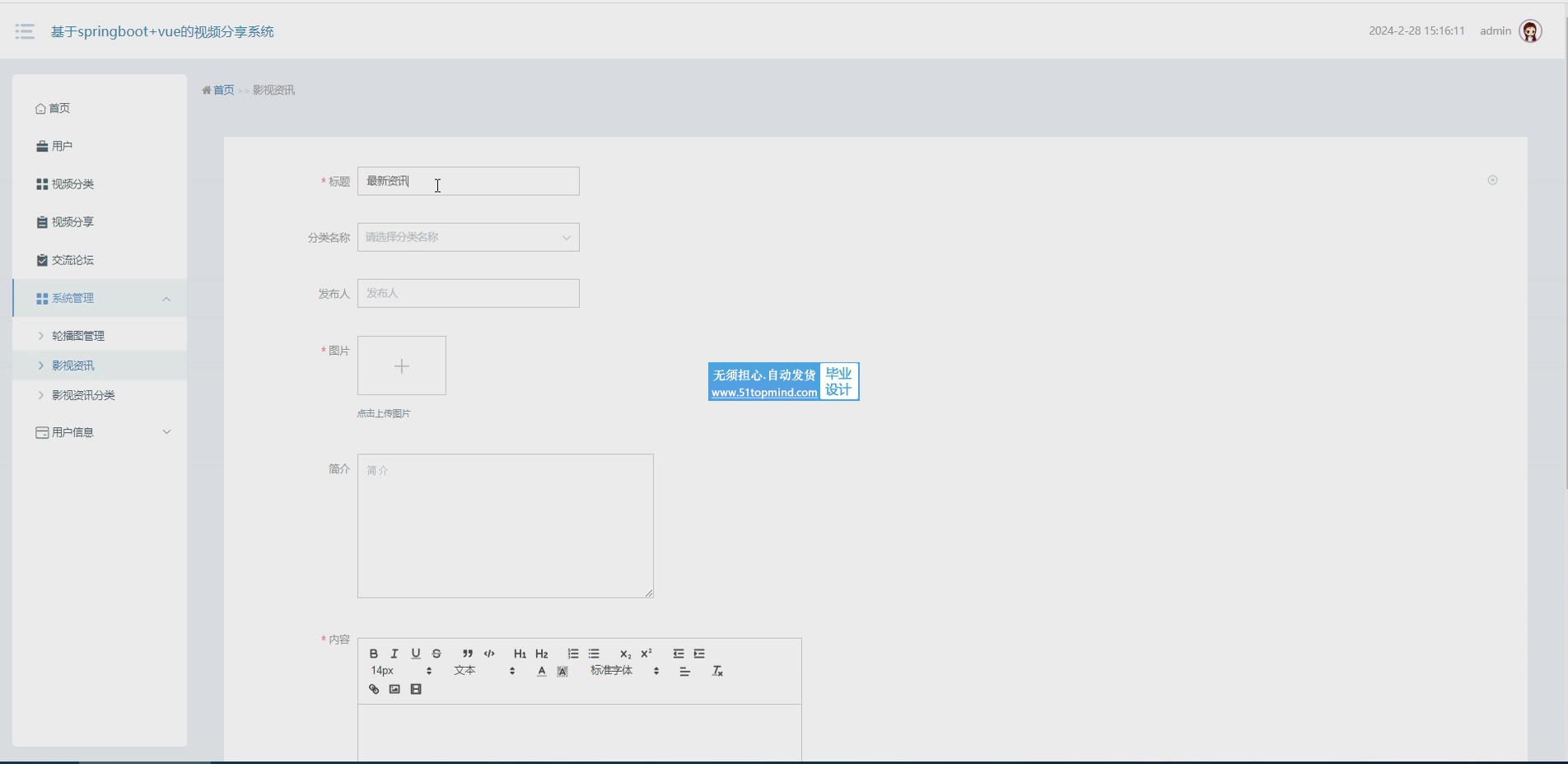This screenshot has height=764, width=1568.
Task: Click the image upload plus box
Action: pos(402,366)
